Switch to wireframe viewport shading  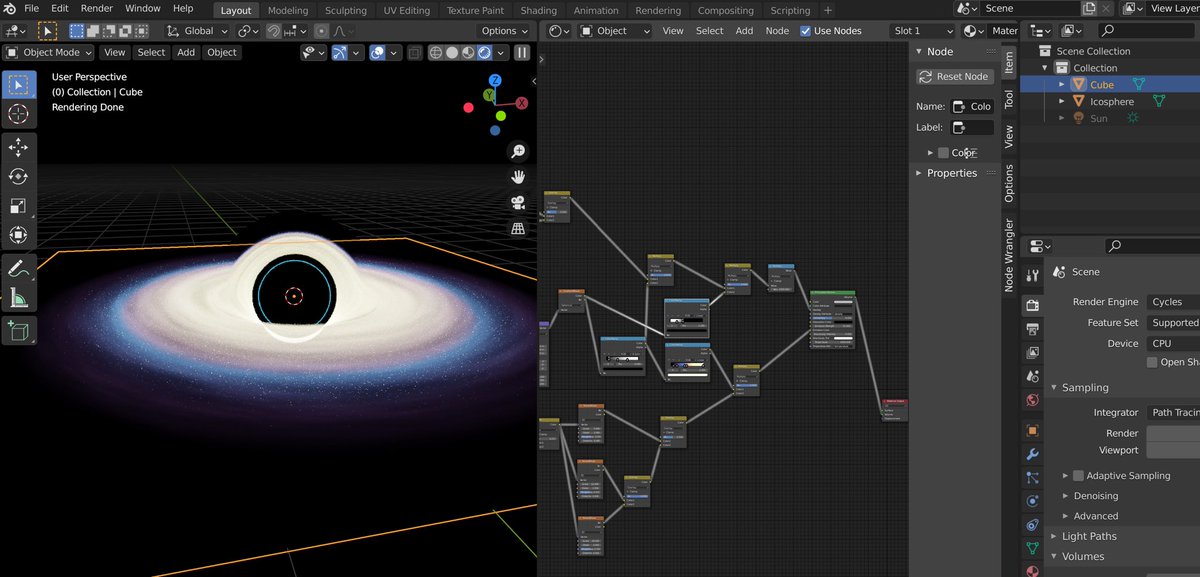click(x=437, y=53)
